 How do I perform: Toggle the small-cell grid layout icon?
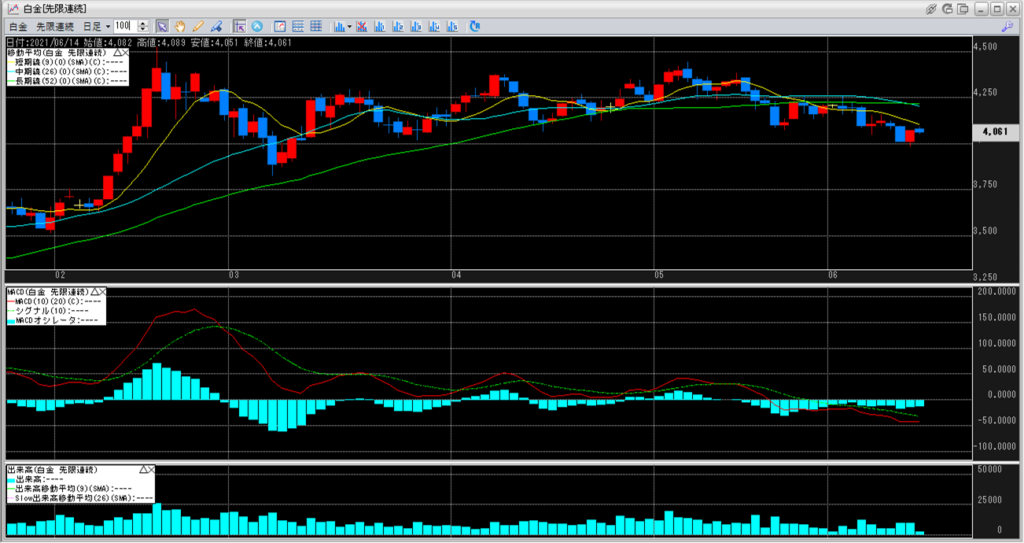click(317, 25)
